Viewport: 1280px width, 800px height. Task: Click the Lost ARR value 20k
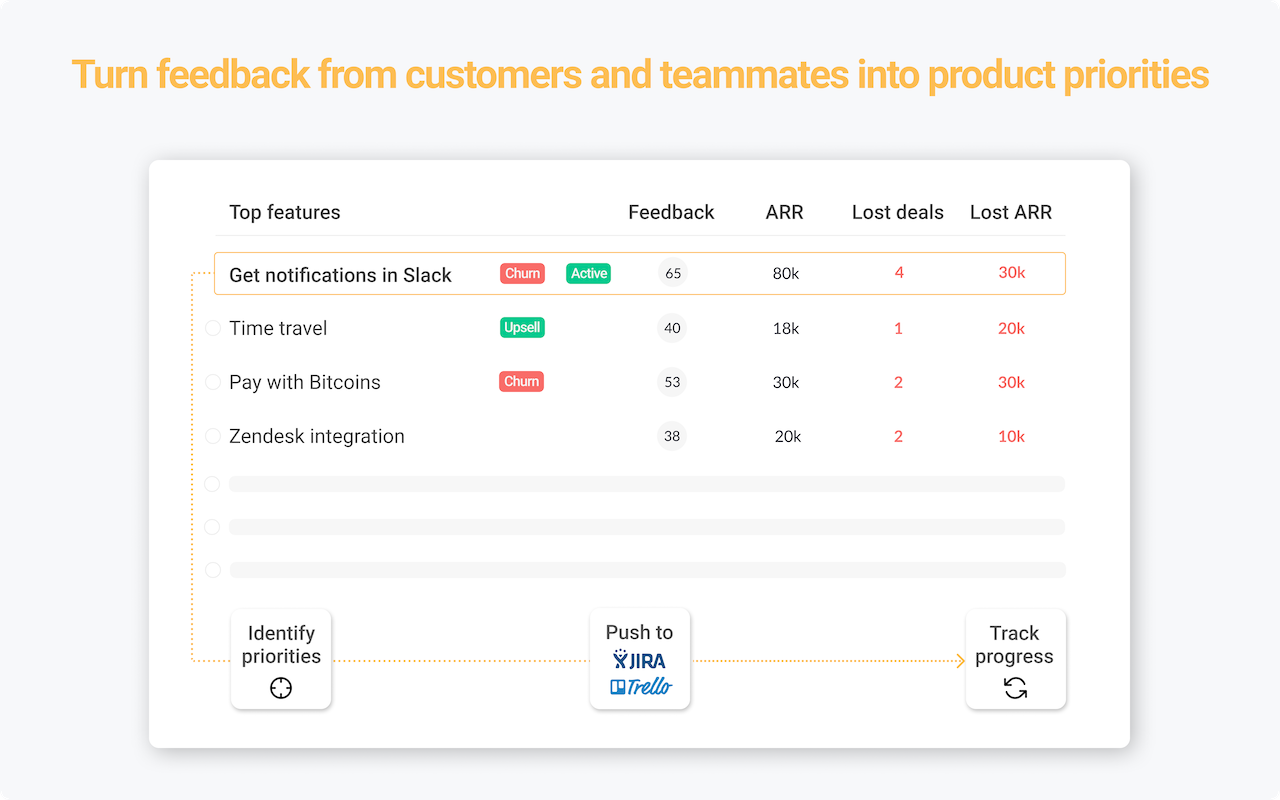click(1011, 328)
